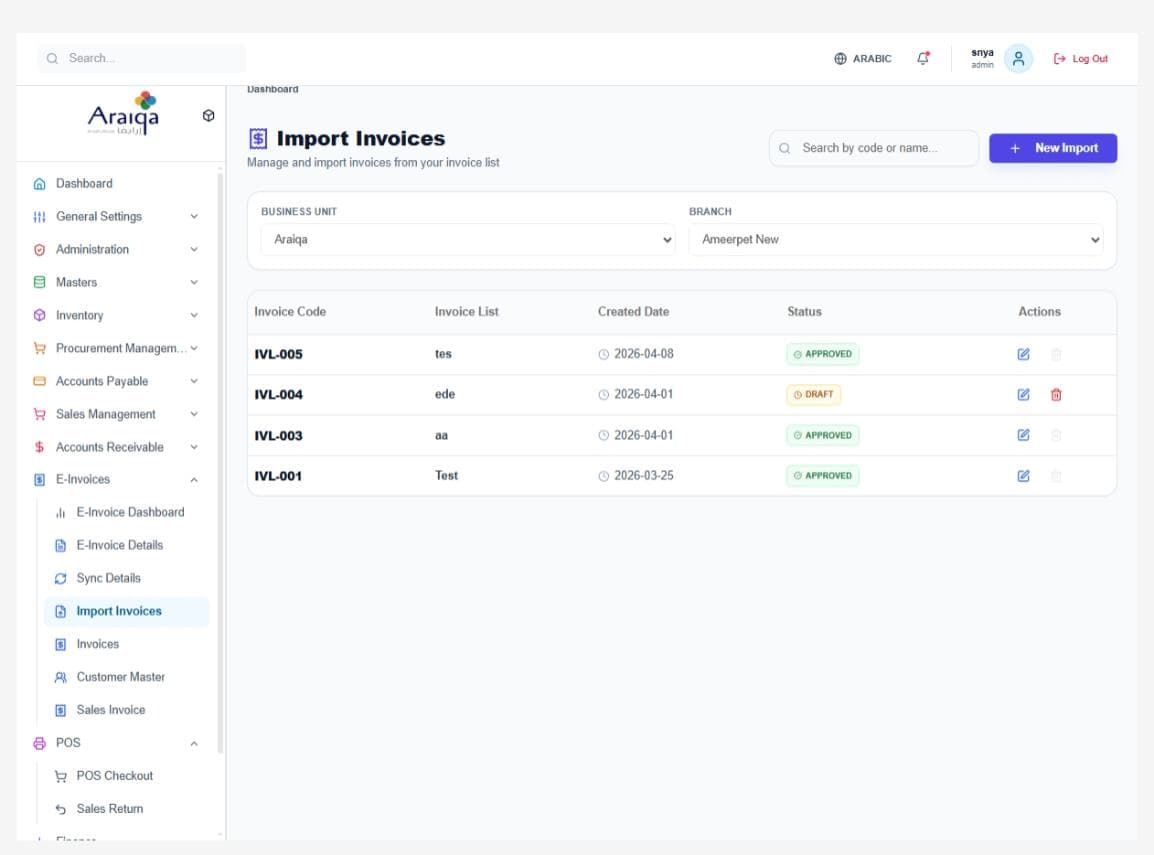Click the Log Out link
Screen dimensions: 1154x855
click(x=1080, y=59)
